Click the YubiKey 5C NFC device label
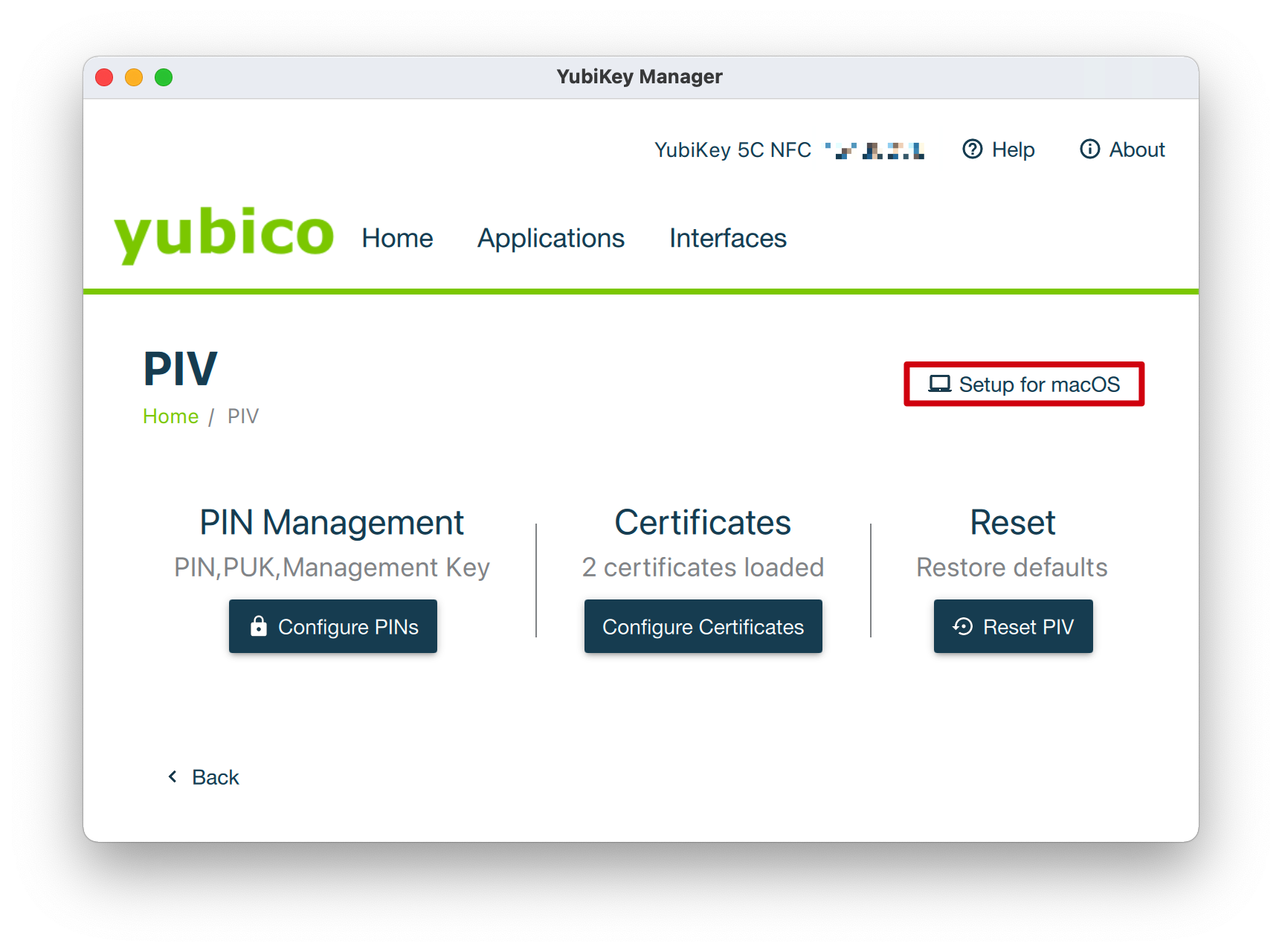Viewport: 1282px width, 952px height. [732, 150]
